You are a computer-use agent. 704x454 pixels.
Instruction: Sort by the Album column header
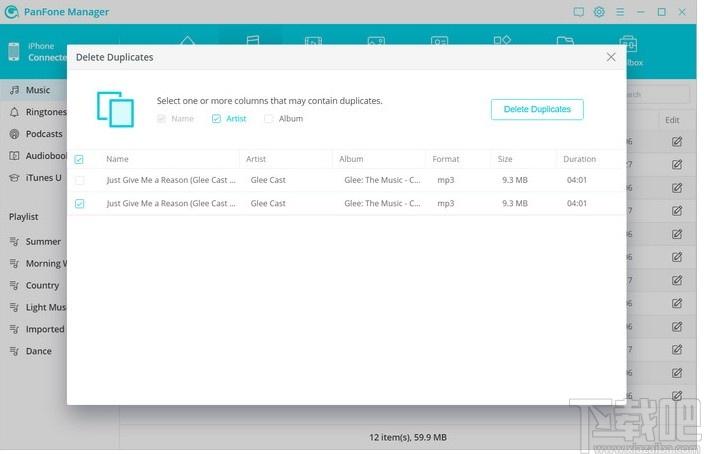pyautogui.click(x=351, y=159)
